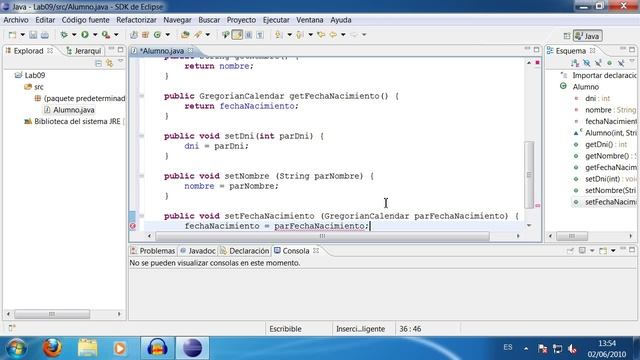Toggle Hide Fields in Esquema
The image size is (640, 360).
pos(587,63)
